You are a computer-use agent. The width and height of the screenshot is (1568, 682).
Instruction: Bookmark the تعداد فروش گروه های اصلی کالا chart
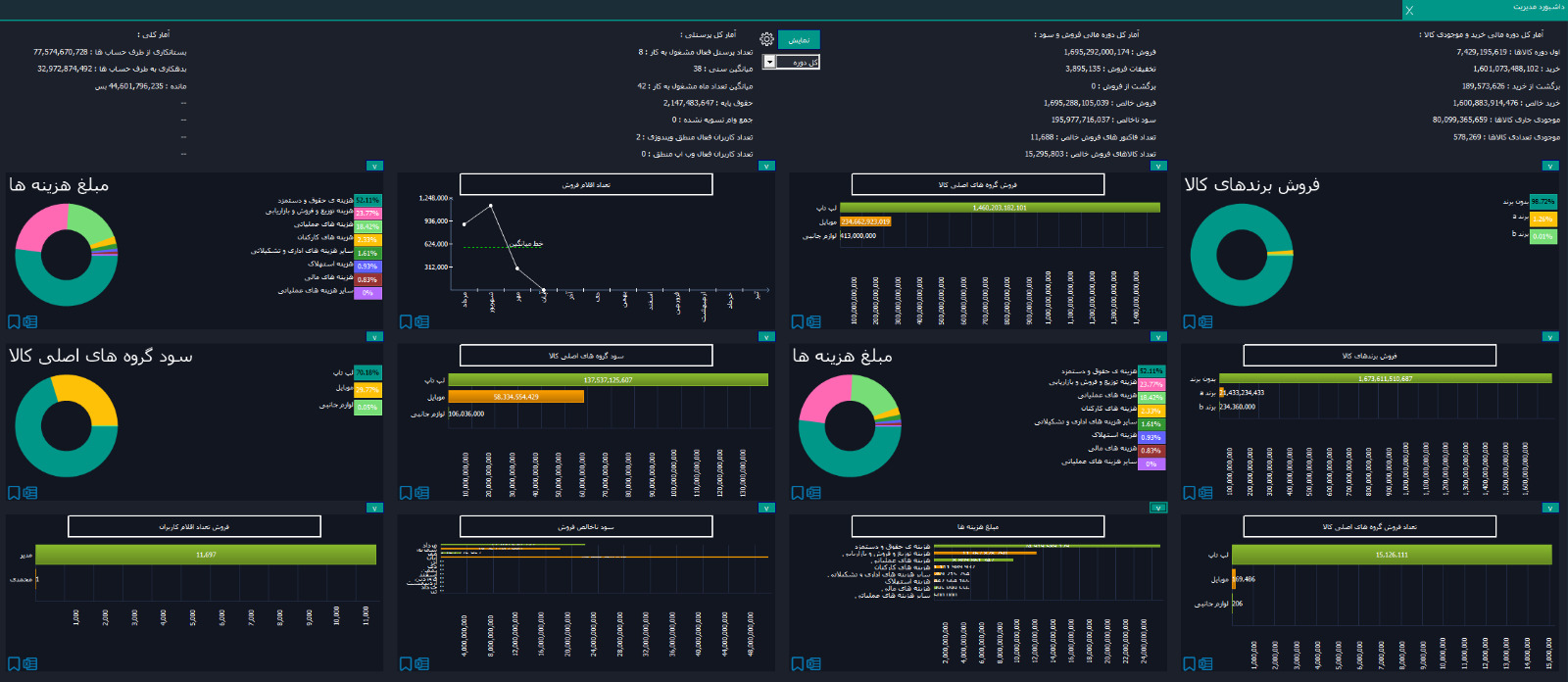1190,663
